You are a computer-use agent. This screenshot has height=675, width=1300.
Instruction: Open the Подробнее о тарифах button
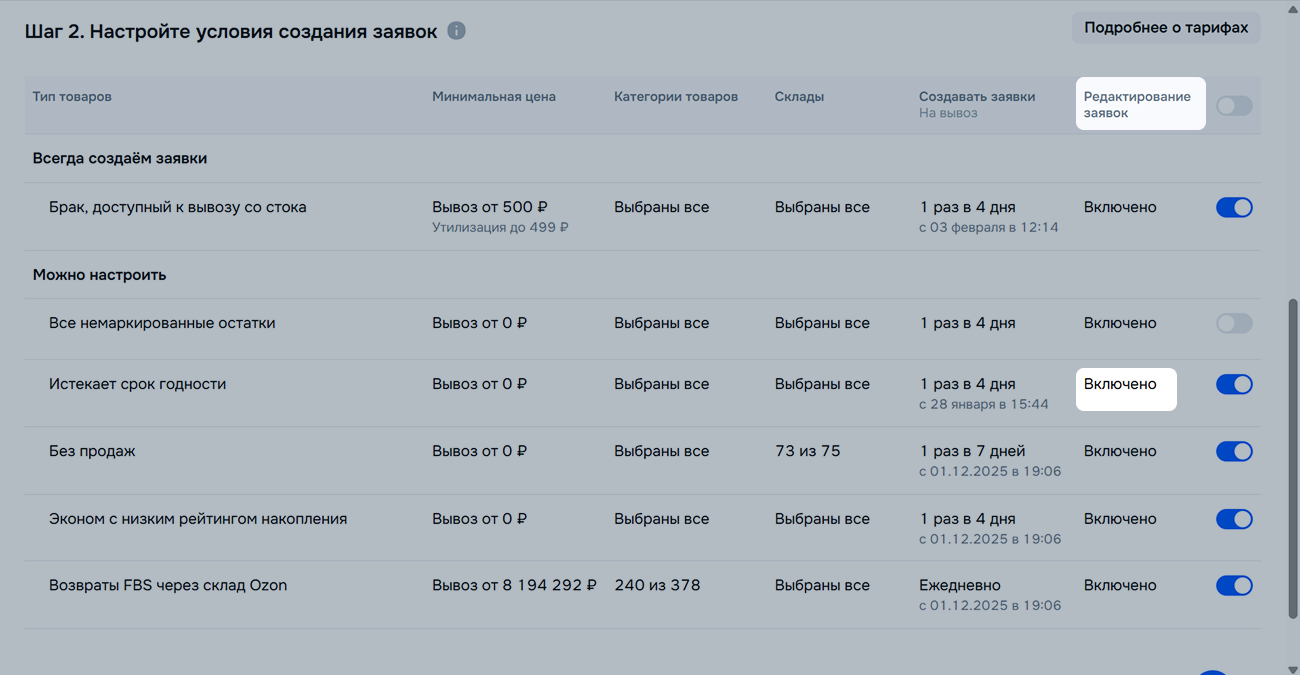pos(1166,28)
